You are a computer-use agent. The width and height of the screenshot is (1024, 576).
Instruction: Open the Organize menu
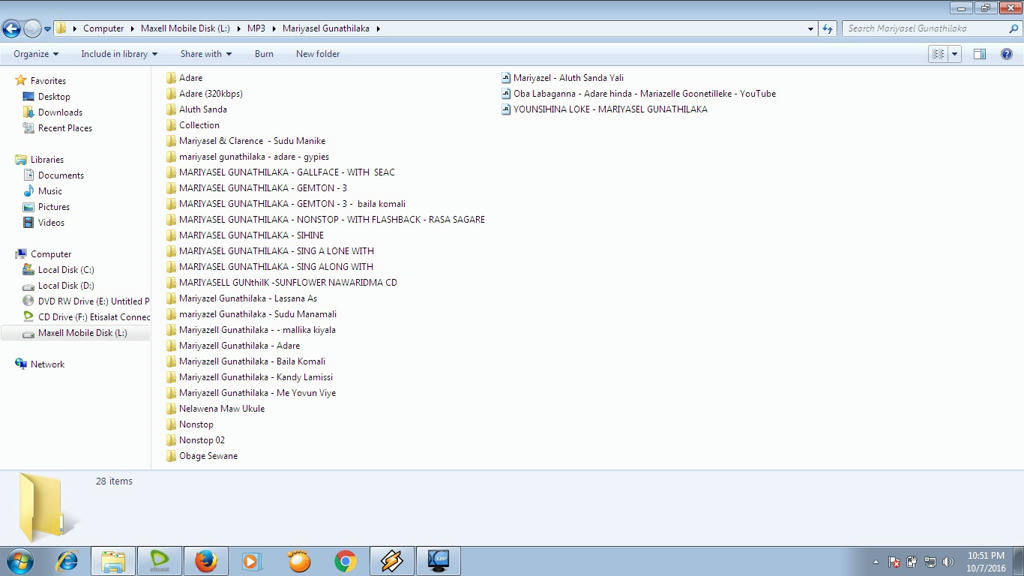(36, 54)
